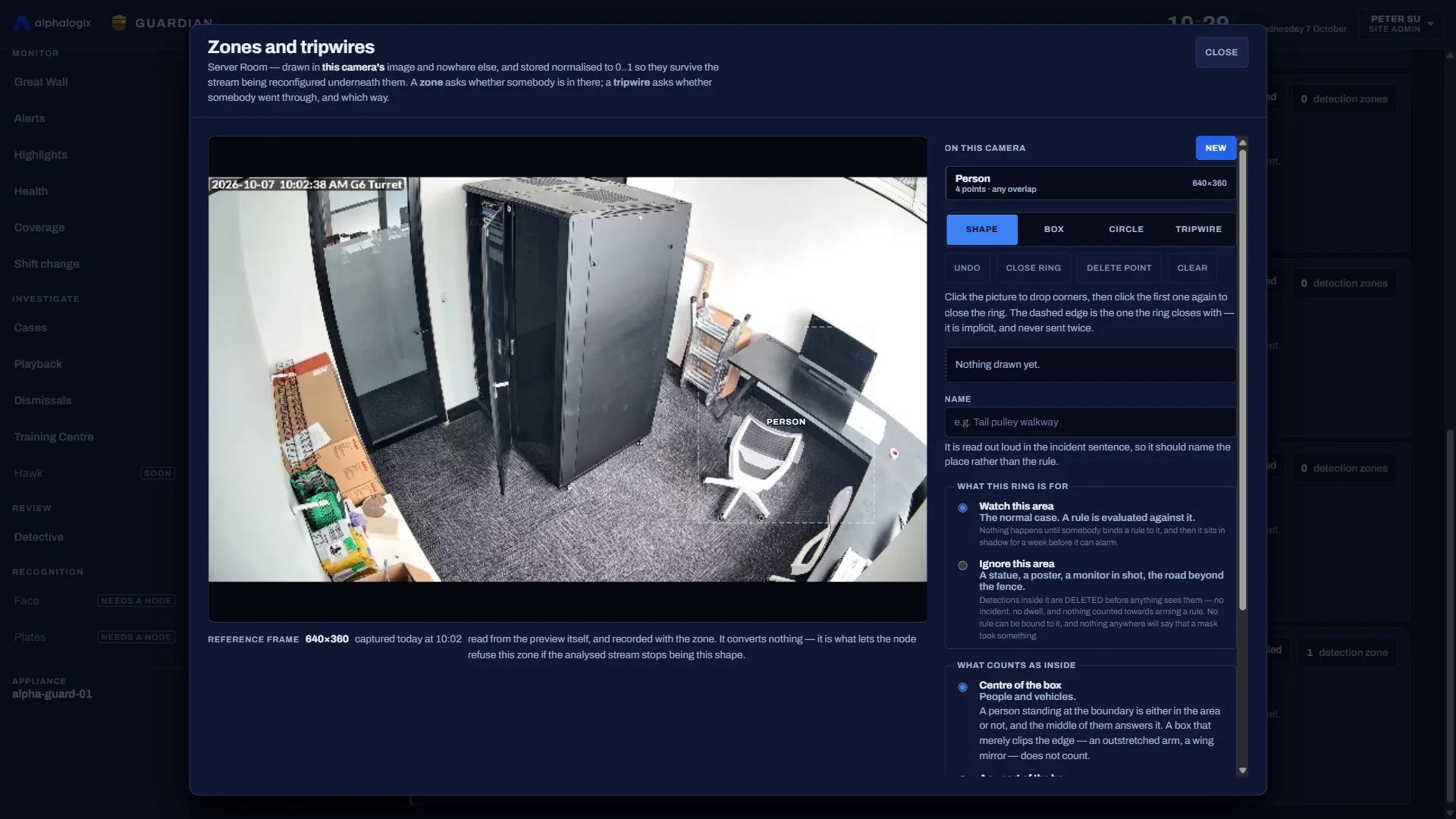Open Coverage in the sidebar
Image resolution: width=1456 pixels, height=819 pixels.
point(39,227)
